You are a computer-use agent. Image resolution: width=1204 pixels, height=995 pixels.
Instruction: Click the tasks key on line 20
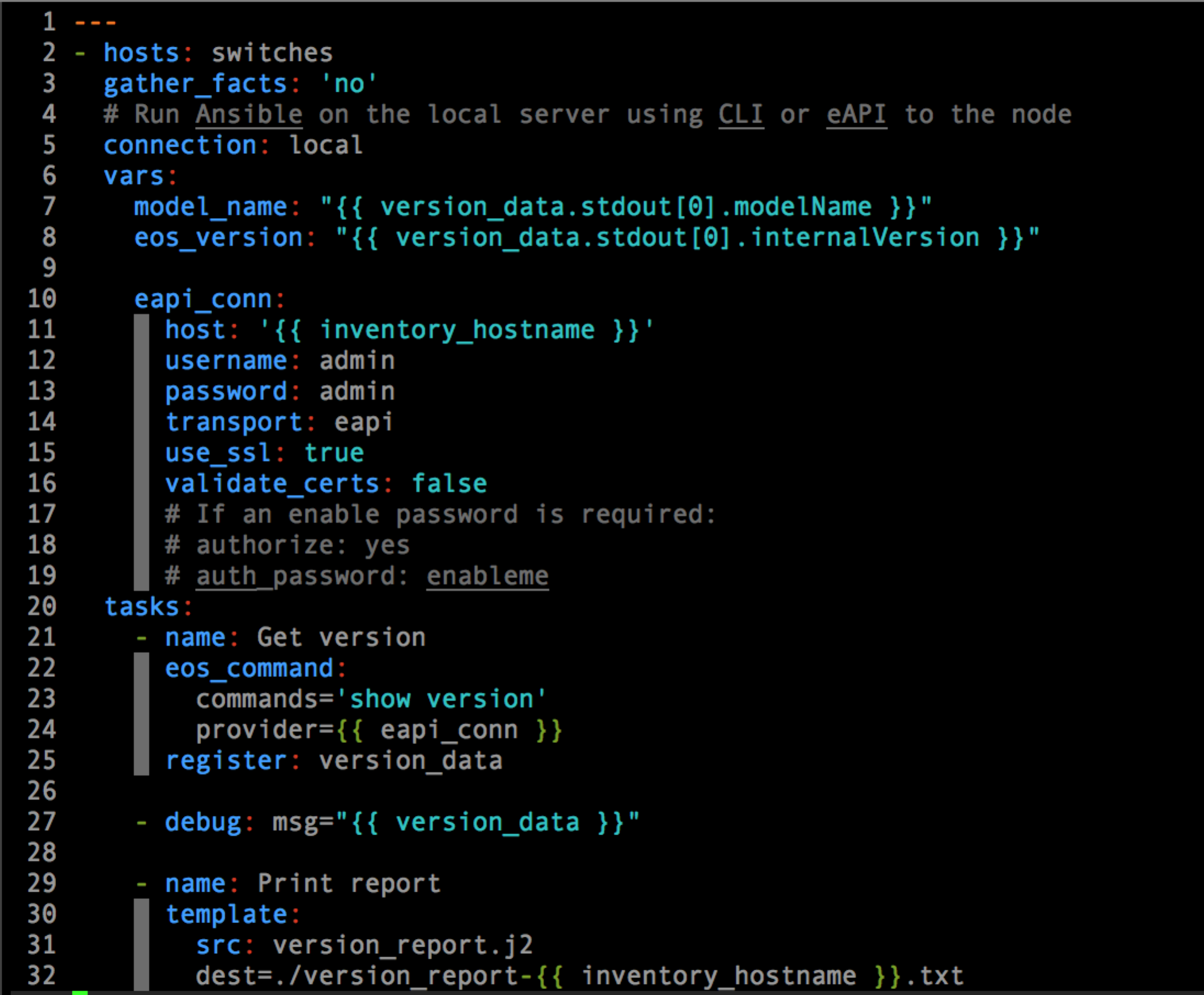[x=142, y=606]
